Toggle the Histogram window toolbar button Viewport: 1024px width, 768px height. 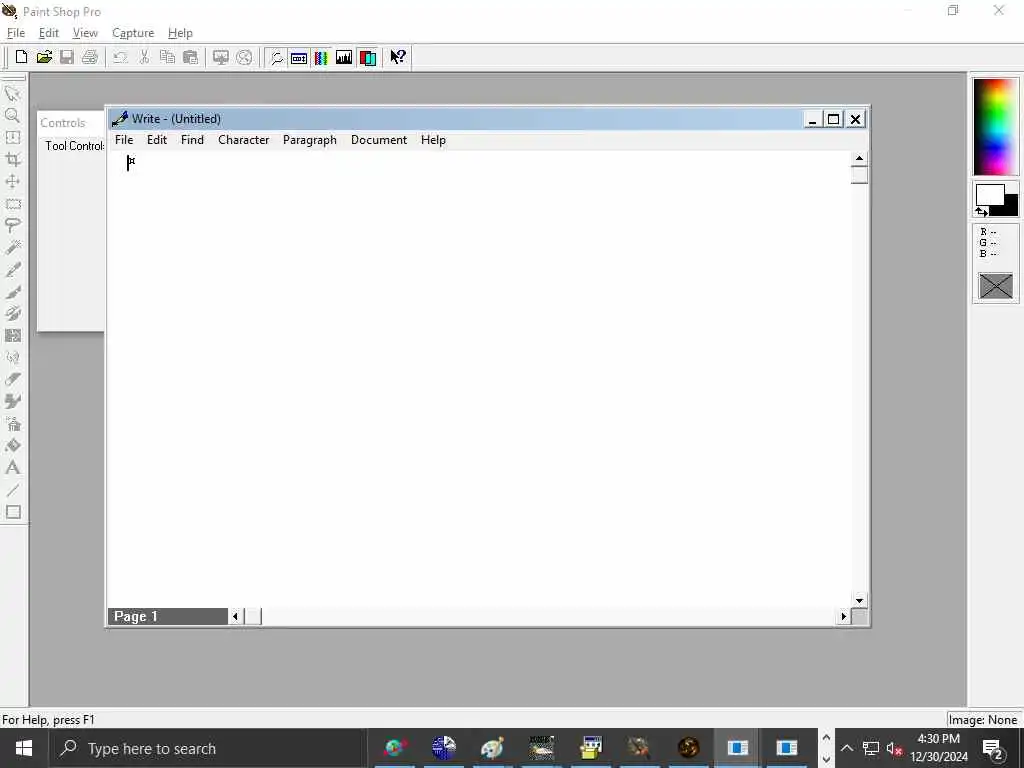point(344,57)
